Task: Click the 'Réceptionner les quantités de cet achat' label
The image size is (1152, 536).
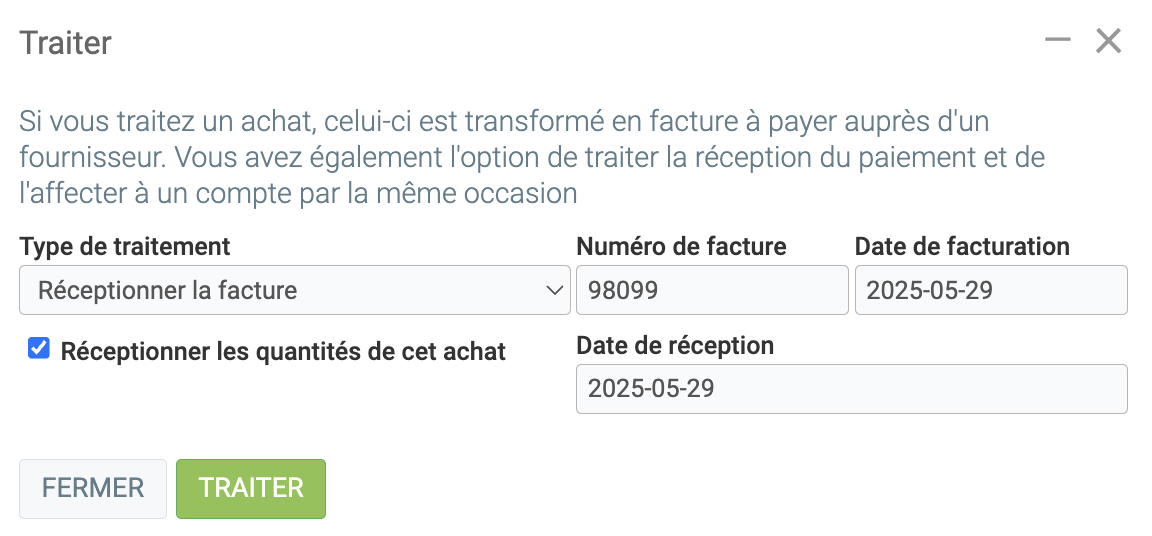Action: tap(283, 351)
